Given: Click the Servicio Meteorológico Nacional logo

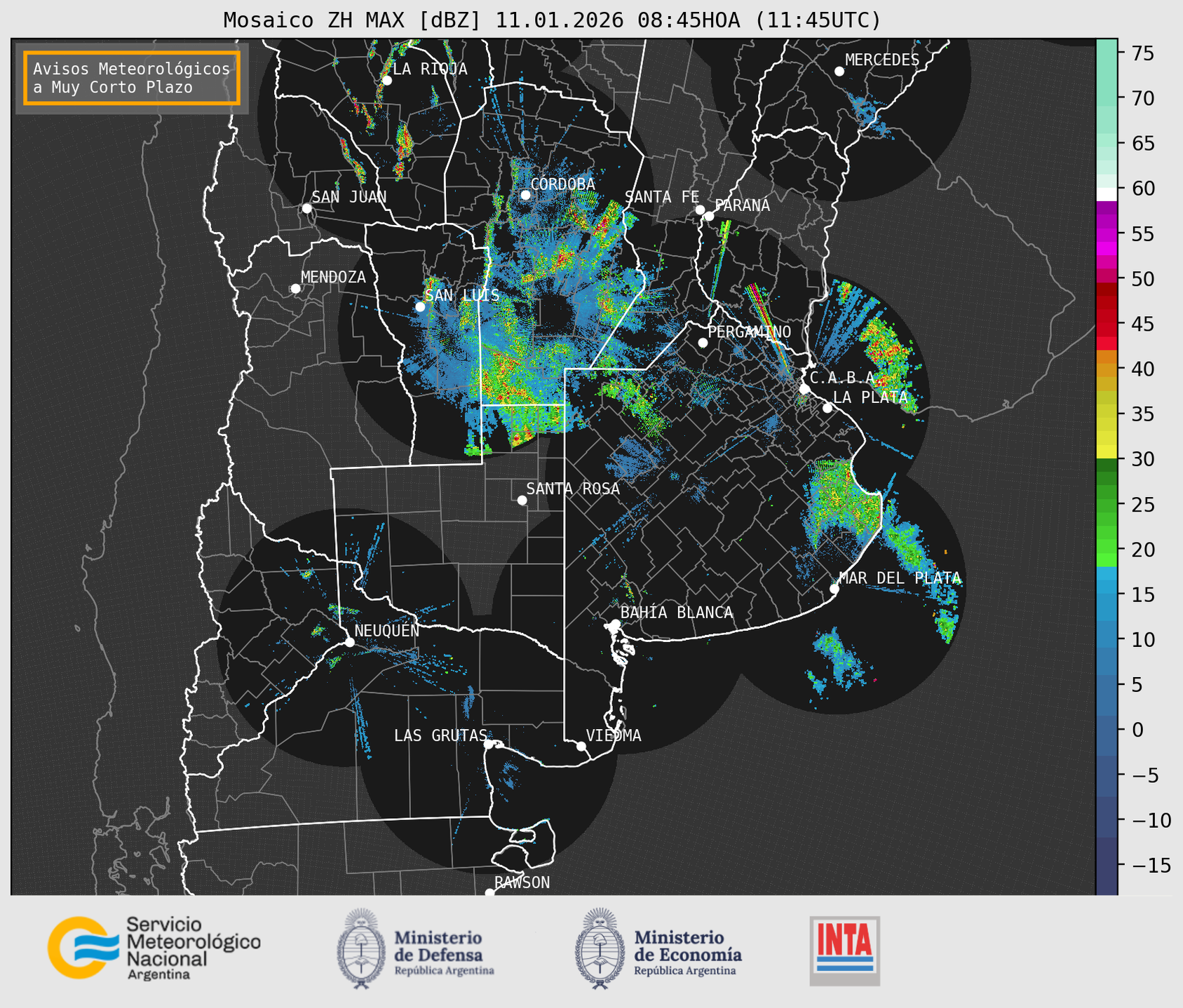Looking at the screenshot, I should click(154, 948).
